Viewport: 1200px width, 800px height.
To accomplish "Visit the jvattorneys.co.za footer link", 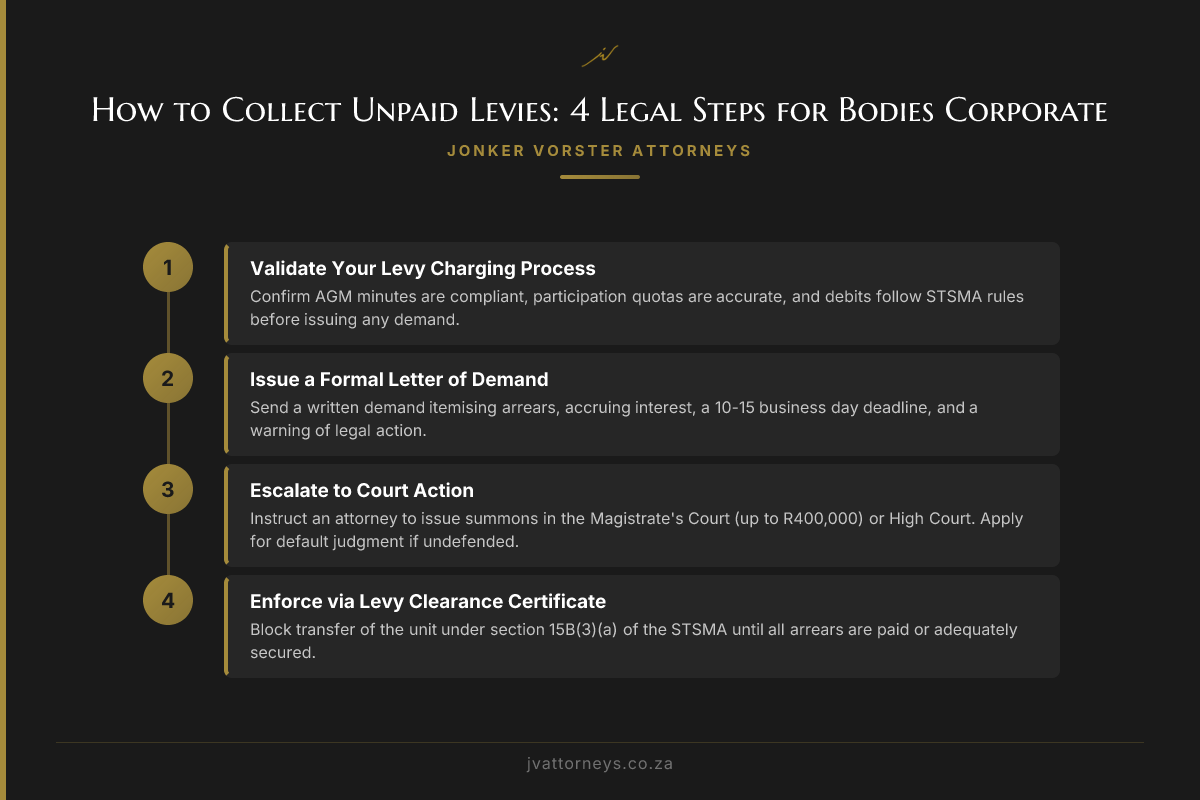I will point(599,763).
